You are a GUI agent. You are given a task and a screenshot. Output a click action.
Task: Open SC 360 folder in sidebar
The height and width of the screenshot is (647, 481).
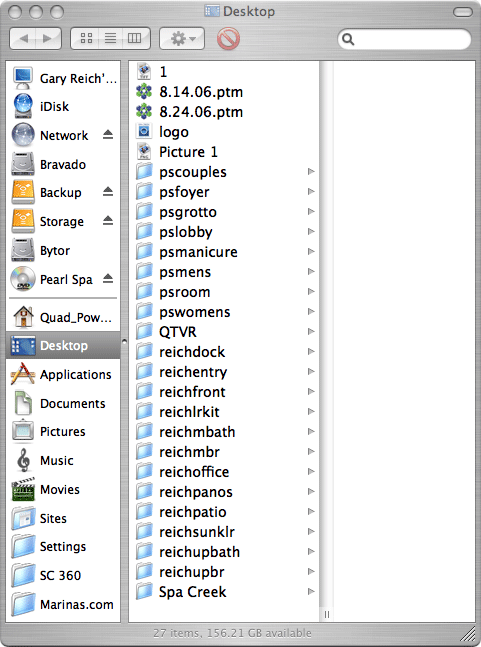pyautogui.click(x=64, y=576)
